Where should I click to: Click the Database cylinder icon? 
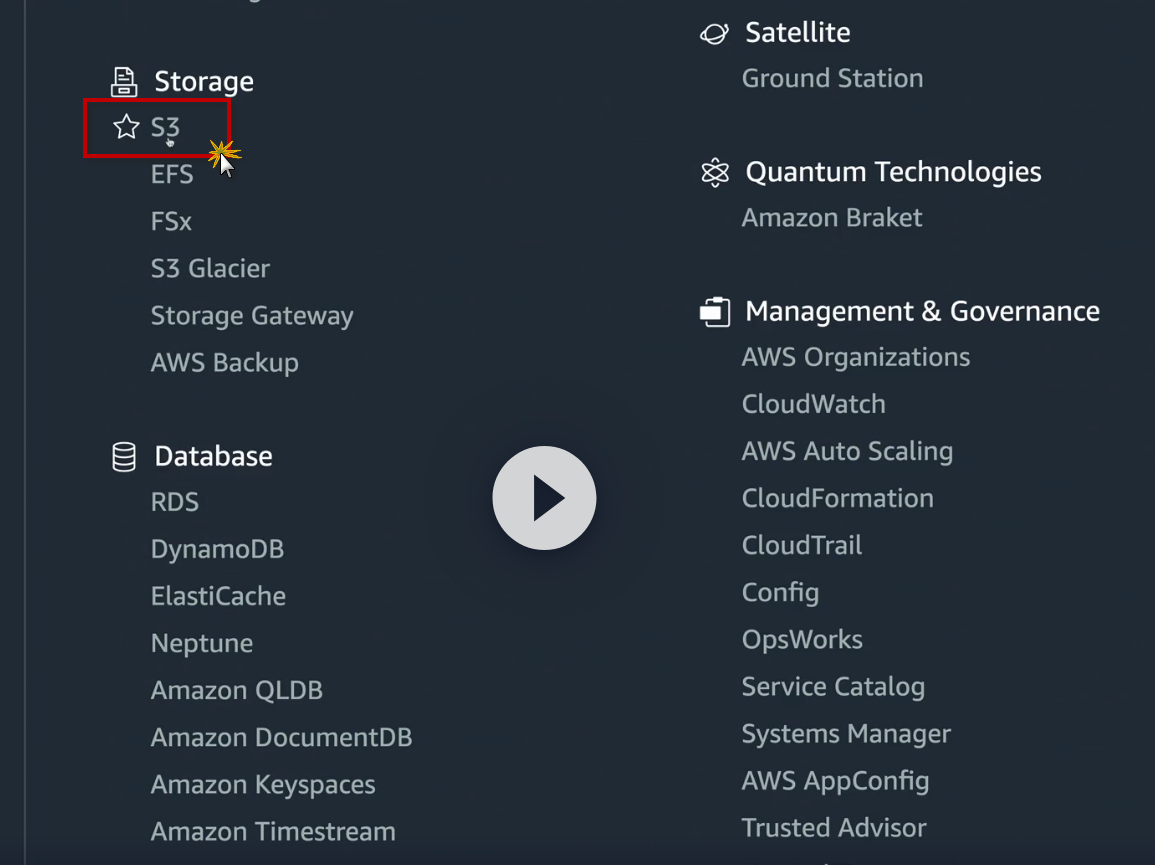pyautogui.click(x=124, y=456)
